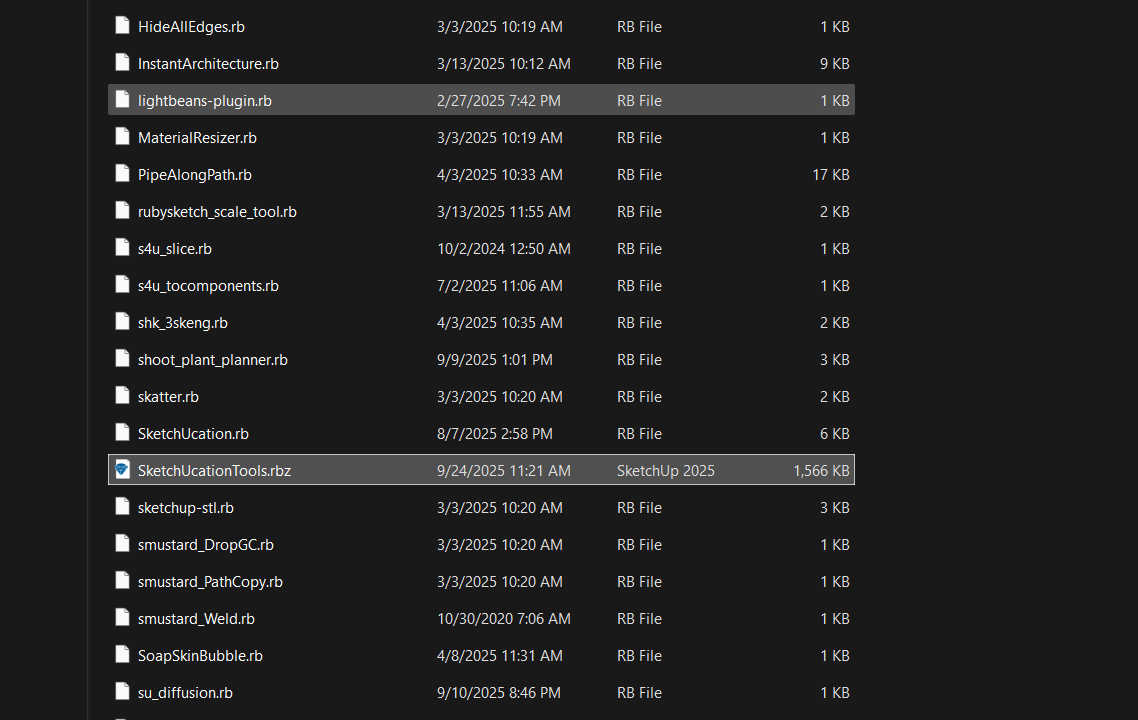Click the icon next to shoot_plant_planner.rb
Image resolution: width=1138 pixels, height=720 pixels.
pyautogui.click(x=122, y=359)
